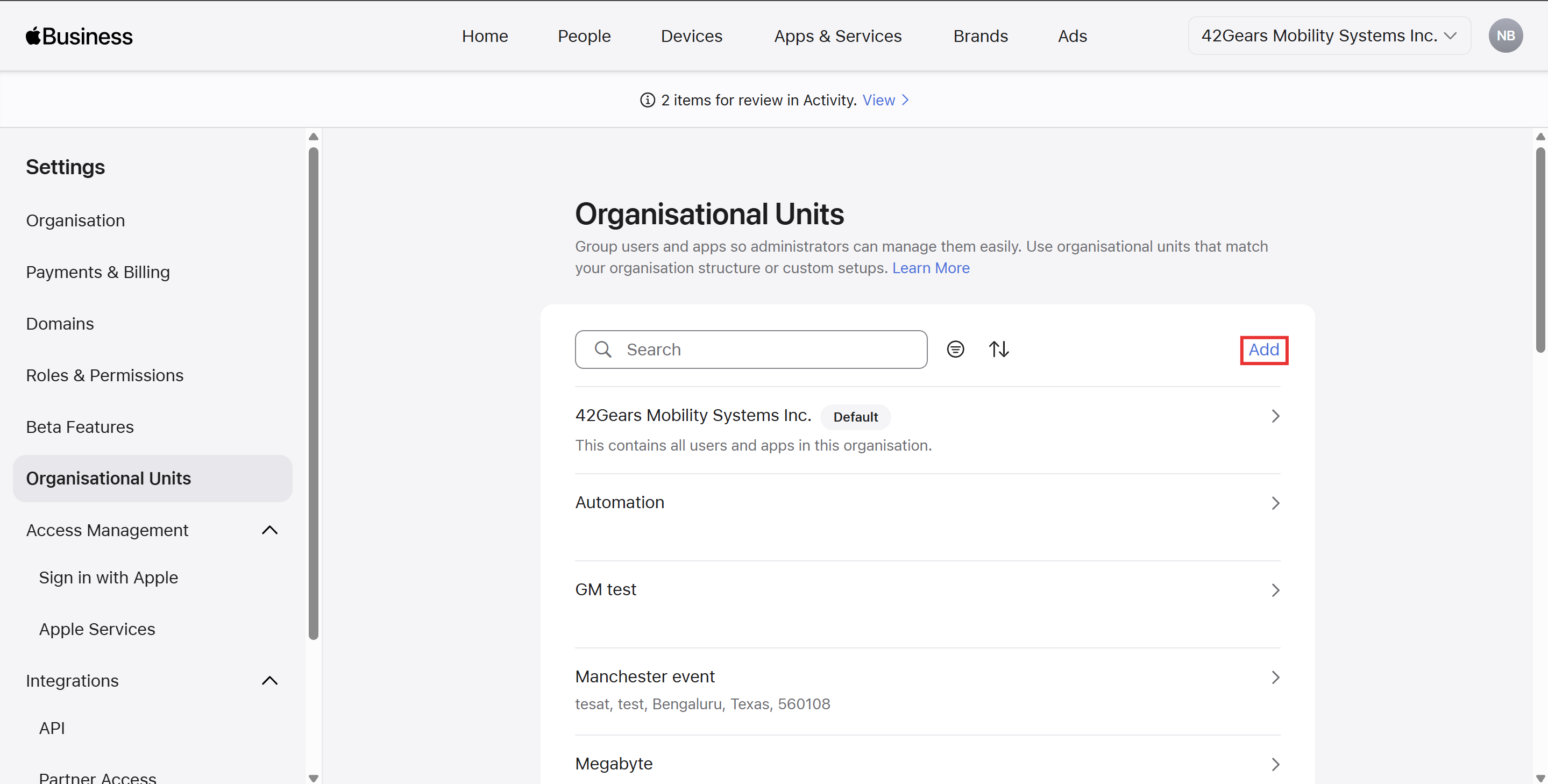Open Apps & Services tab

pyautogui.click(x=837, y=36)
